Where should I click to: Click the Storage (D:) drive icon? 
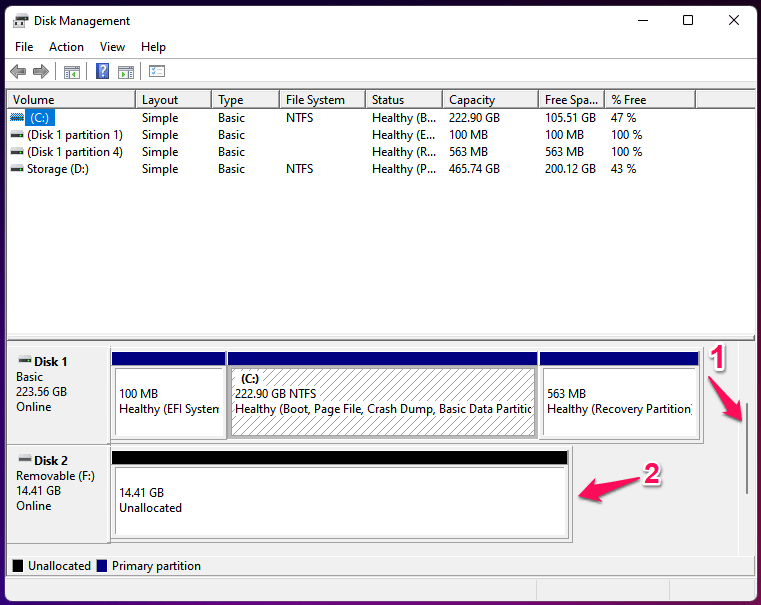coord(17,170)
